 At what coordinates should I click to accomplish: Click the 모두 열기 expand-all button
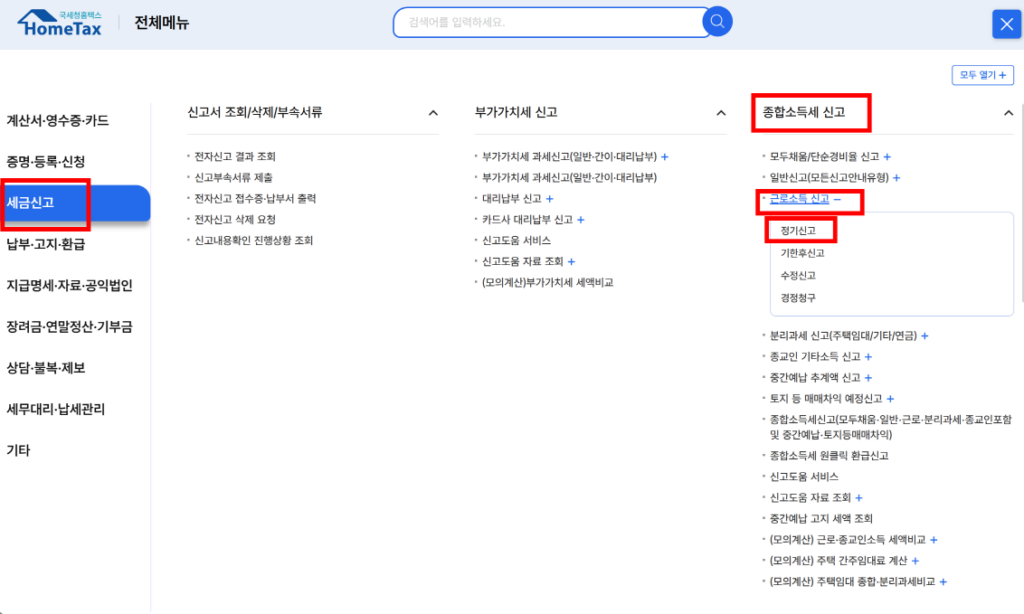pyautogui.click(x=982, y=75)
